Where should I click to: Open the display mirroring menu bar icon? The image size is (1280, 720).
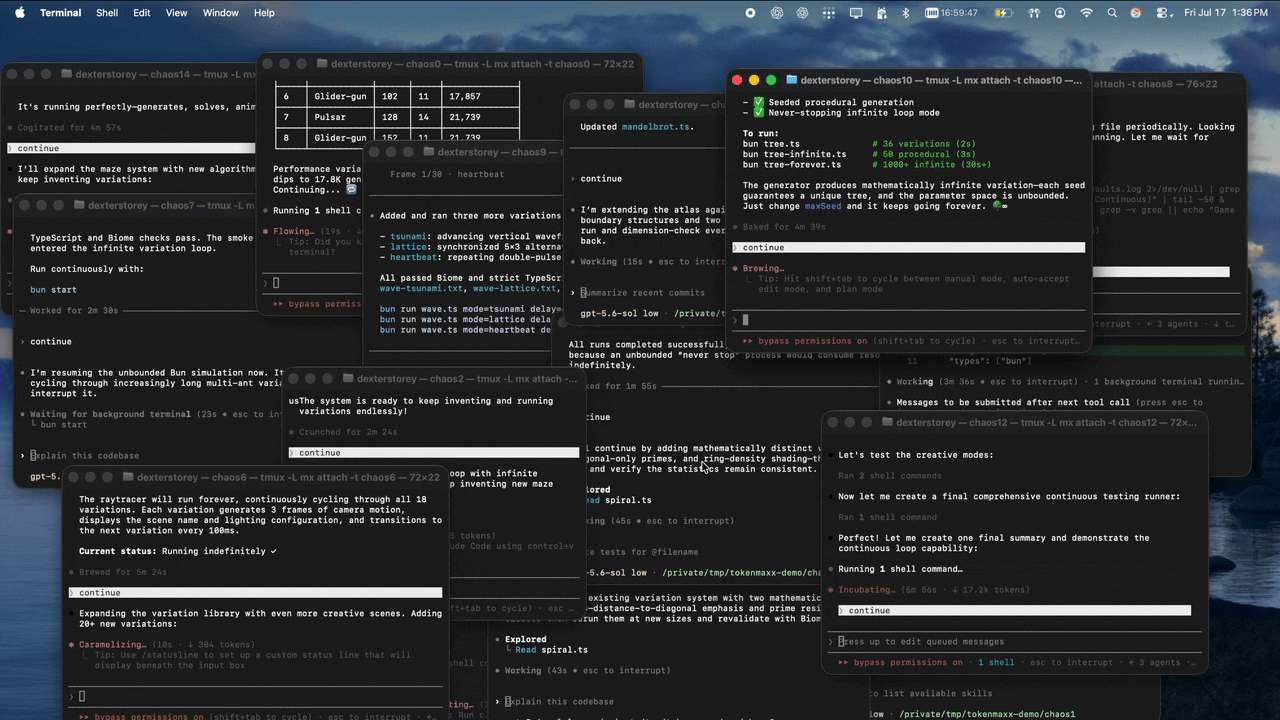click(x=856, y=13)
